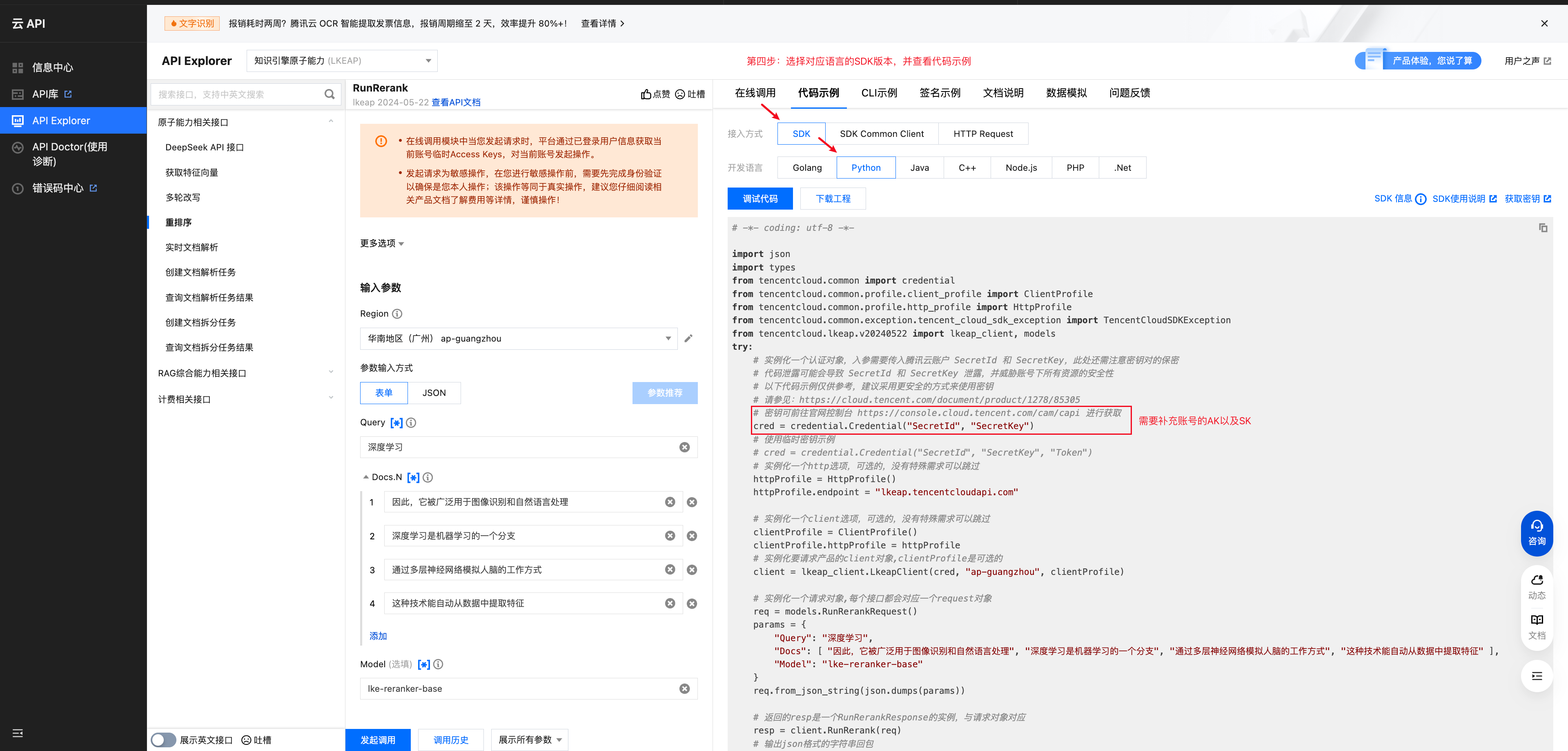Clear the Query field 深度学习

(684, 447)
